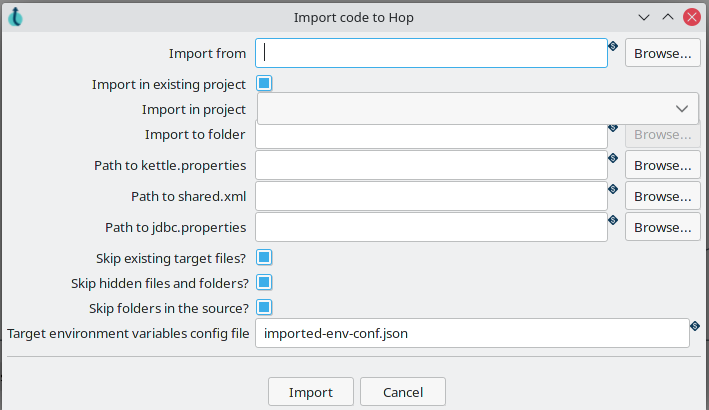Click variable icon beside Import from field
709x410 pixels.
click(613, 46)
